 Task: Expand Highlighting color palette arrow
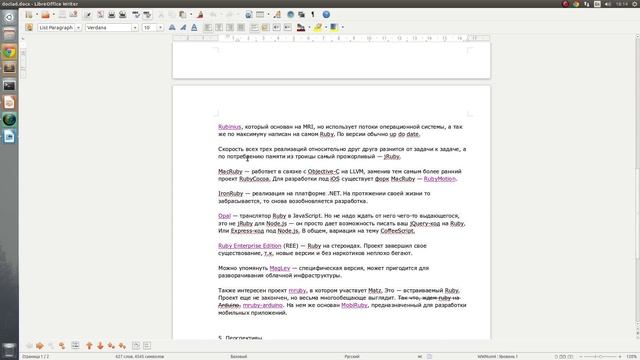[326, 27]
